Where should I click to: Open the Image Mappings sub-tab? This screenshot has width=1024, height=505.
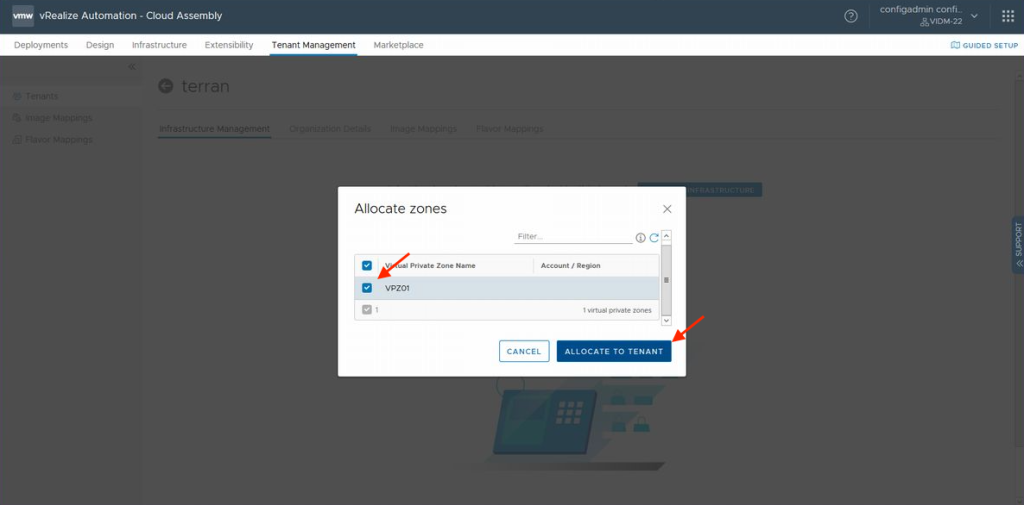(423, 129)
